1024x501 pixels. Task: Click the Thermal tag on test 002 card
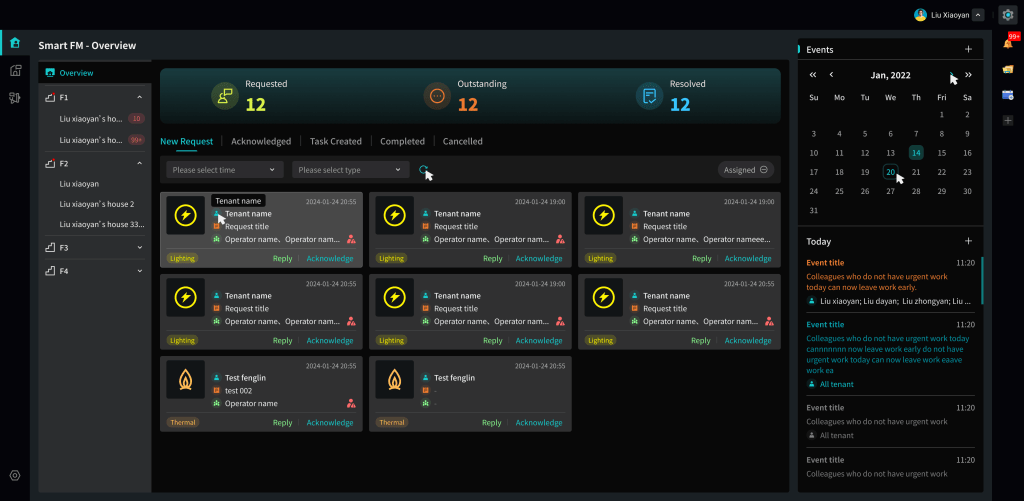(183, 423)
